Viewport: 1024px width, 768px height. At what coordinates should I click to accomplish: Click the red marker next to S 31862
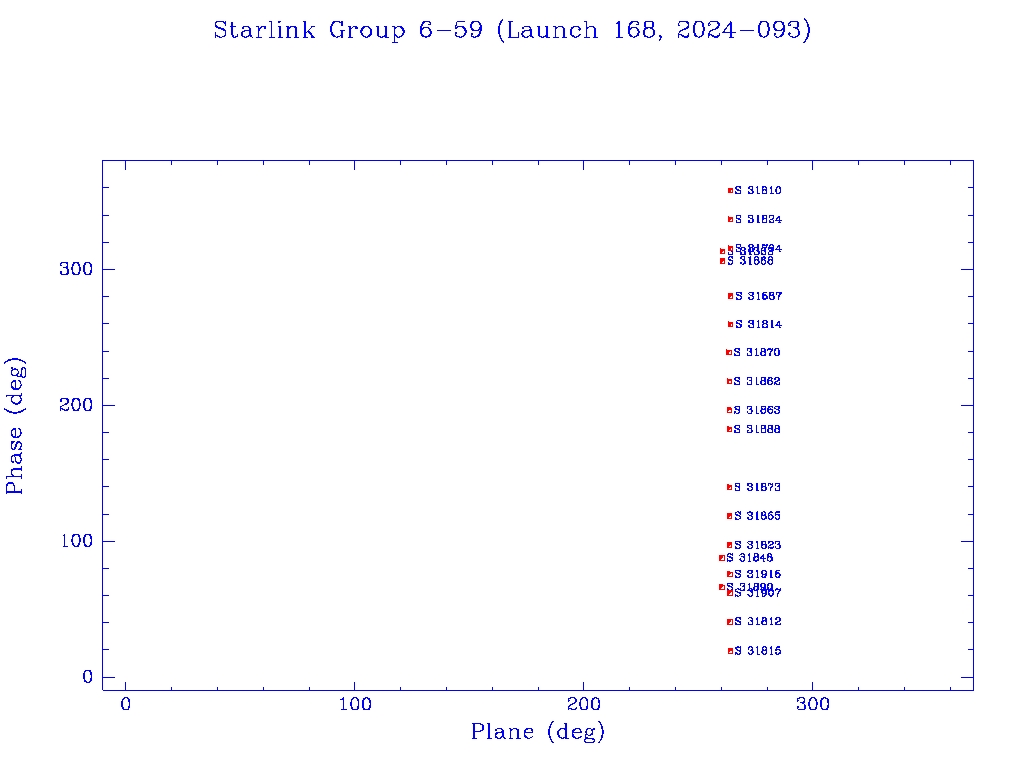tap(730, 381)
